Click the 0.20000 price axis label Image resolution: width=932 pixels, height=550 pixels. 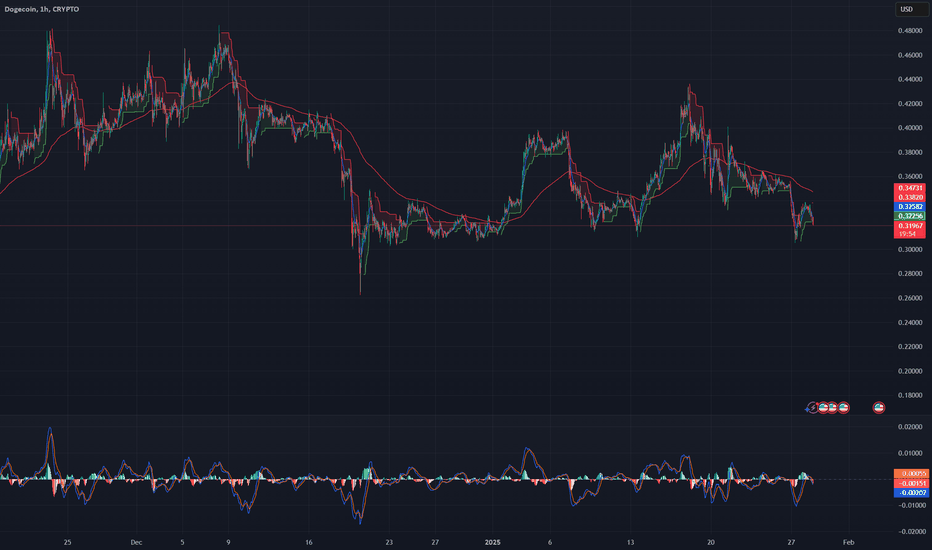tap(910, 372)
